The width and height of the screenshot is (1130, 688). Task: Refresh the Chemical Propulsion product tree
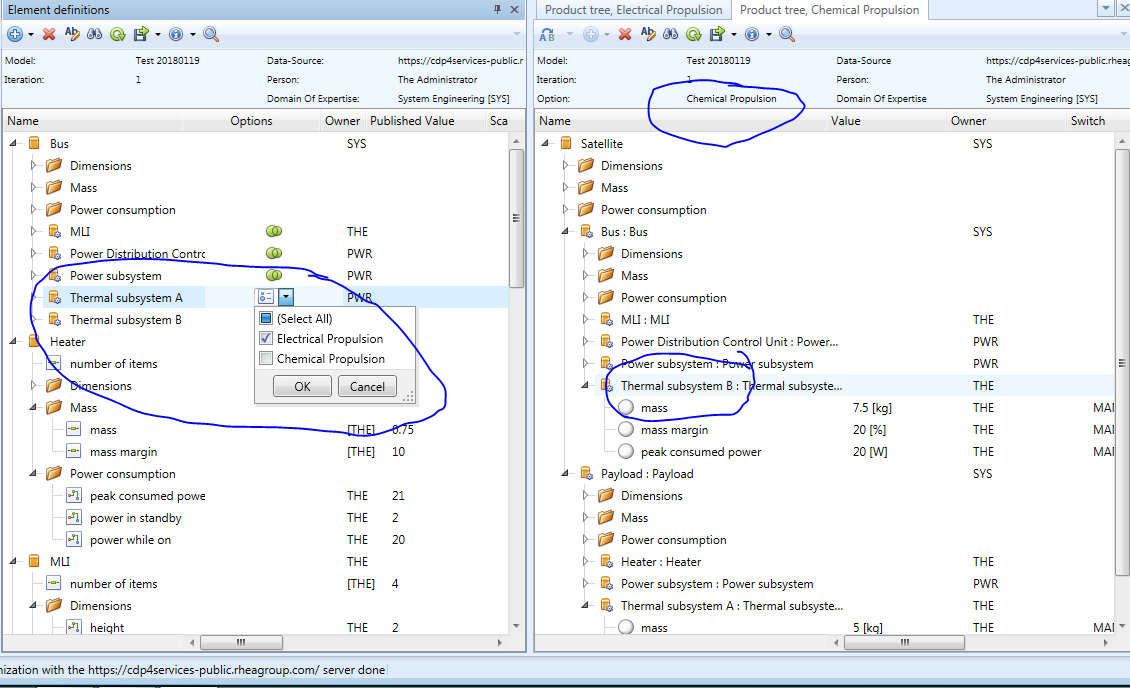tap(694, 33)
